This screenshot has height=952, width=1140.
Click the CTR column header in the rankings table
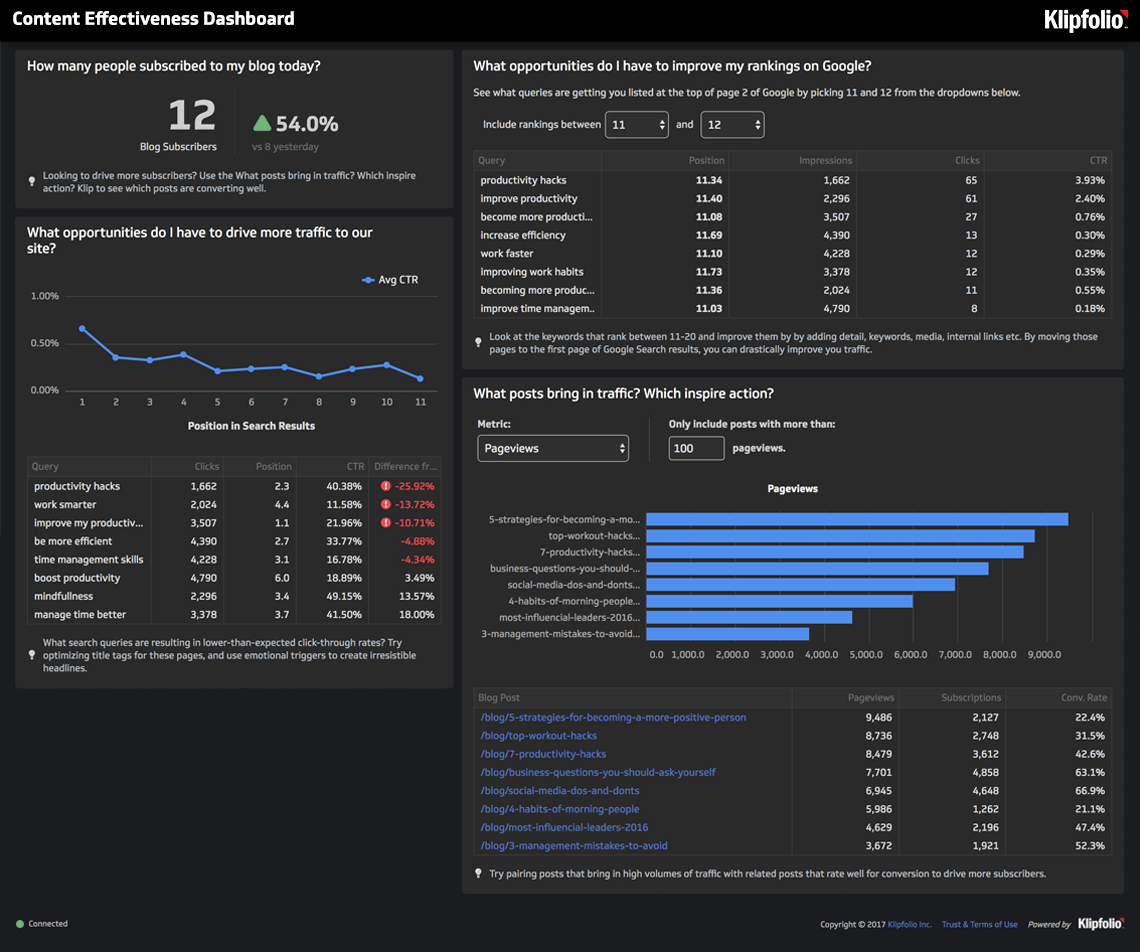[1098, 160]
